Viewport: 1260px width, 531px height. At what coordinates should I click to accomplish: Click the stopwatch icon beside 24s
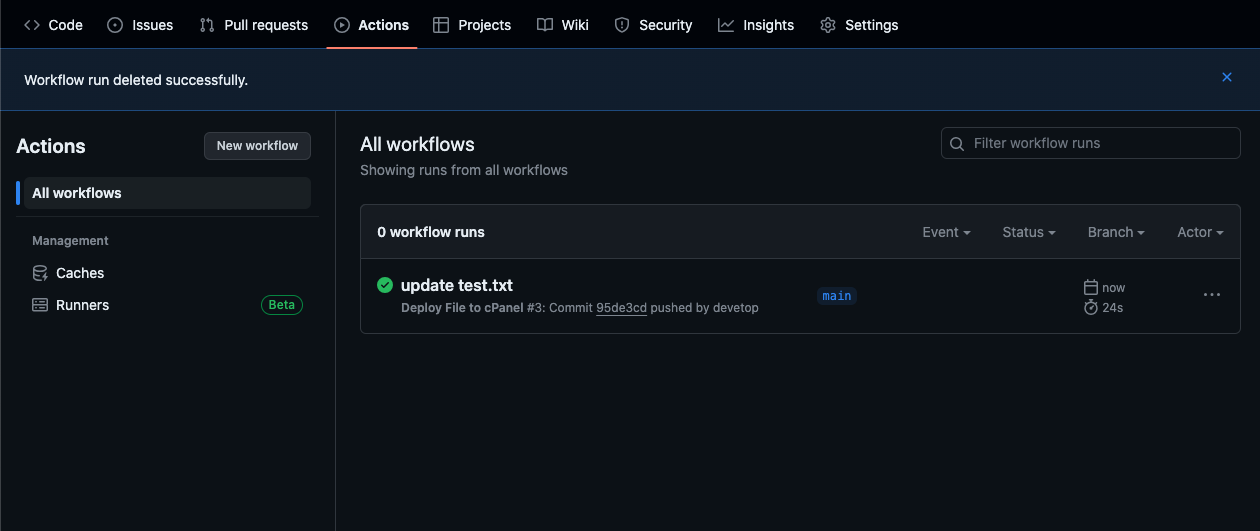click(1091, 307)
